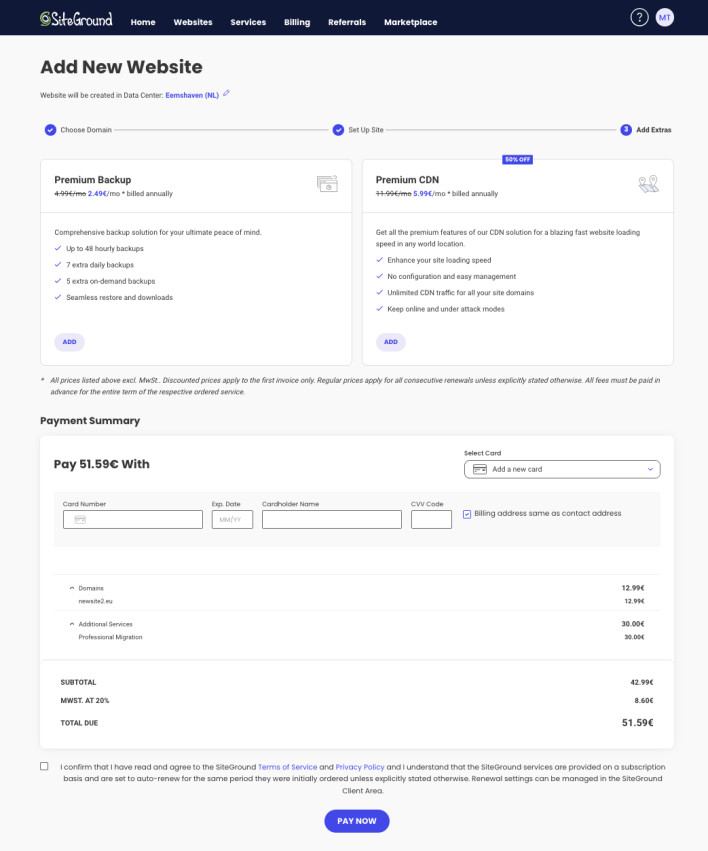Click the 50% OFF badge
This screenshot has height=851, width=708.
coord(517,160)
